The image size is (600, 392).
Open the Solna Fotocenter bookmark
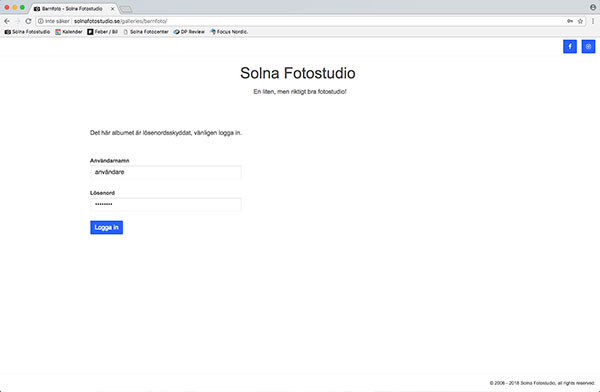tap(146, 32)
